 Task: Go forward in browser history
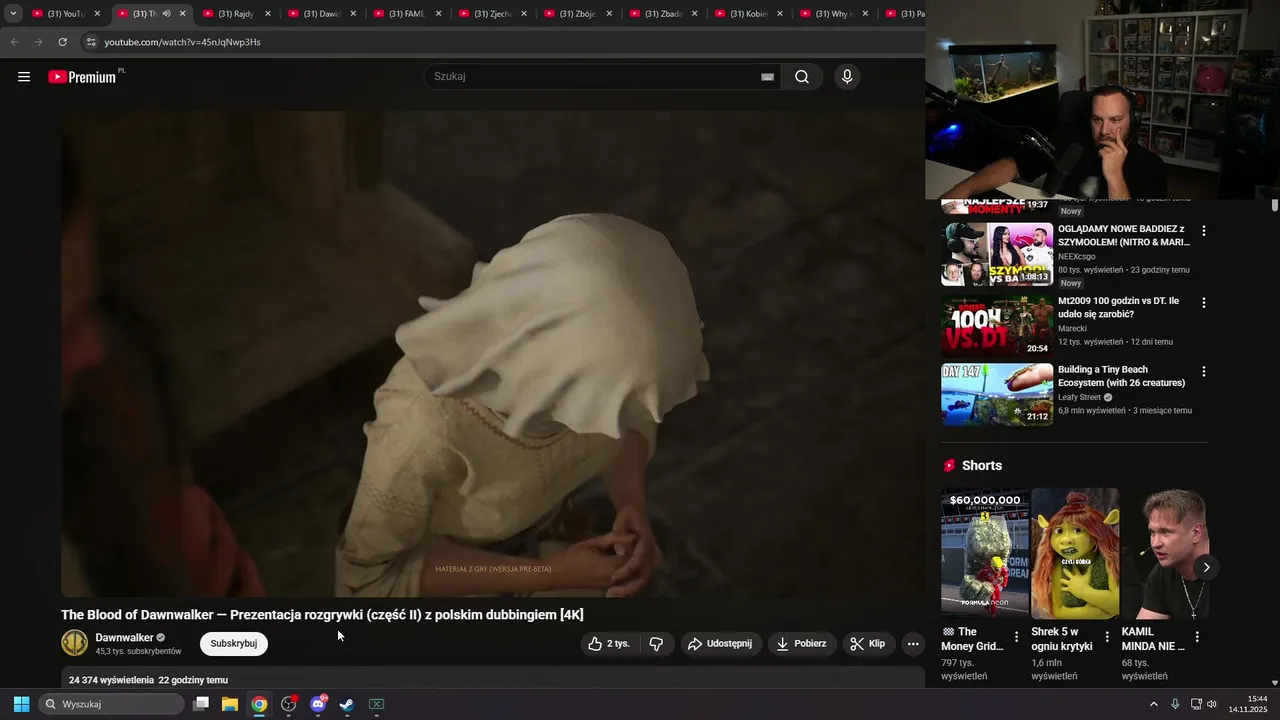coord(38,42)
